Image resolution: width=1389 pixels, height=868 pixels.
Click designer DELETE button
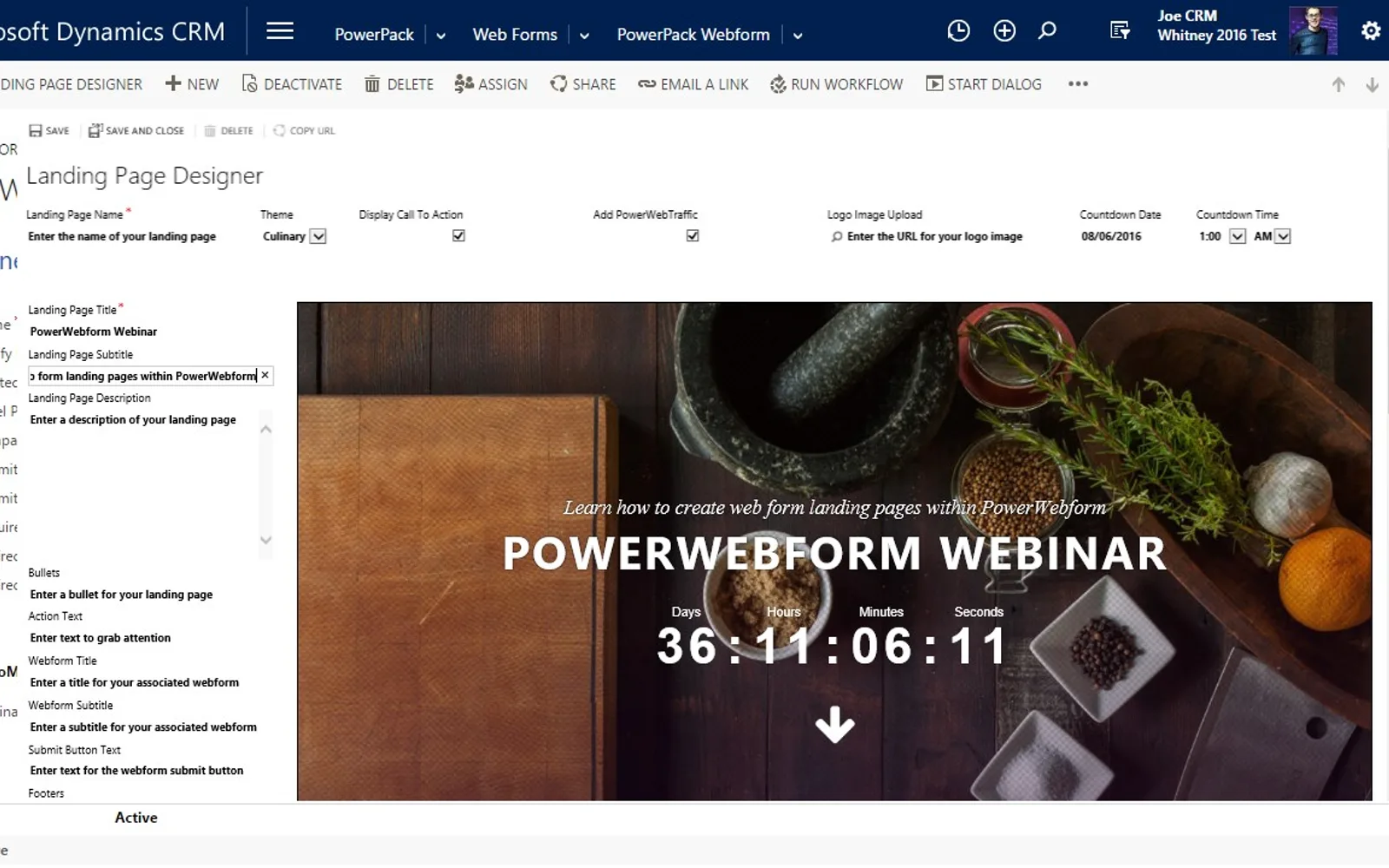(x=228, y=131)
